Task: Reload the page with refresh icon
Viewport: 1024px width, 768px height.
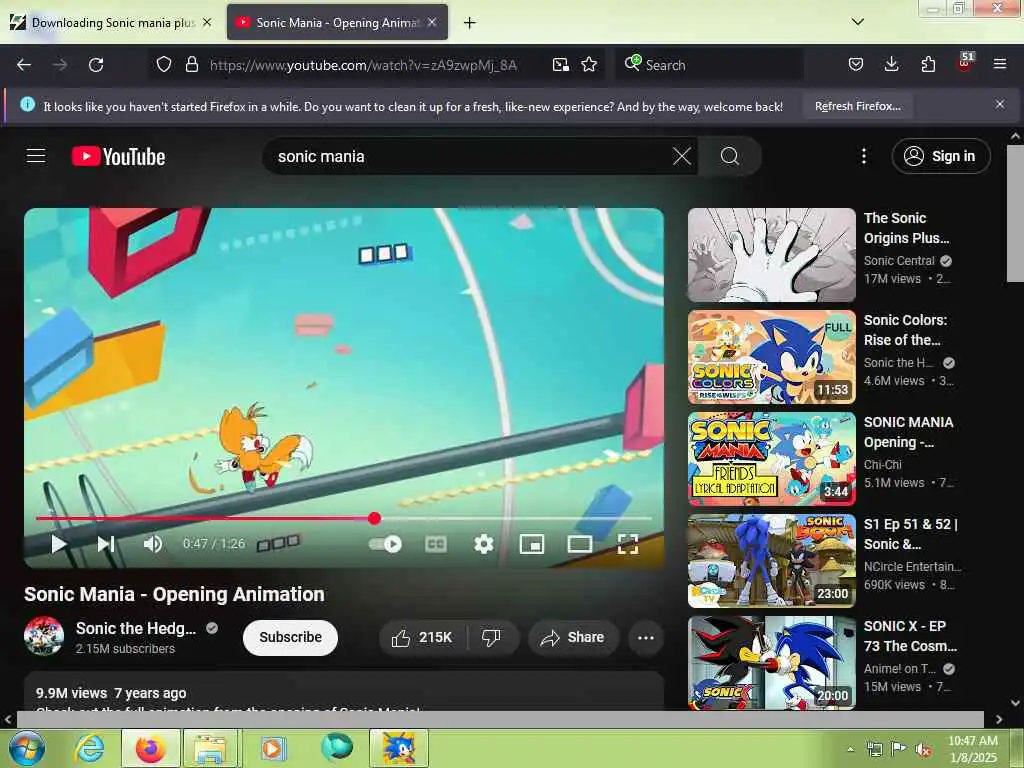Action: 96,65
